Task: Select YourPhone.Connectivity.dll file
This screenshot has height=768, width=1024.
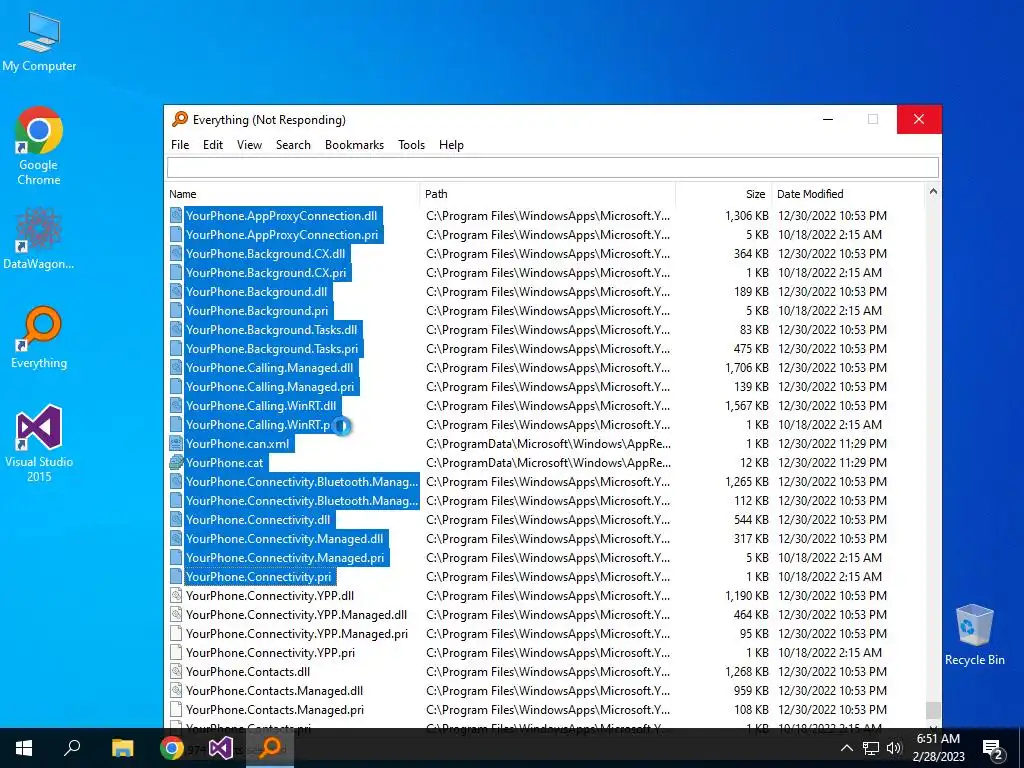Action: pyautogui.click(x=258, y=520)
